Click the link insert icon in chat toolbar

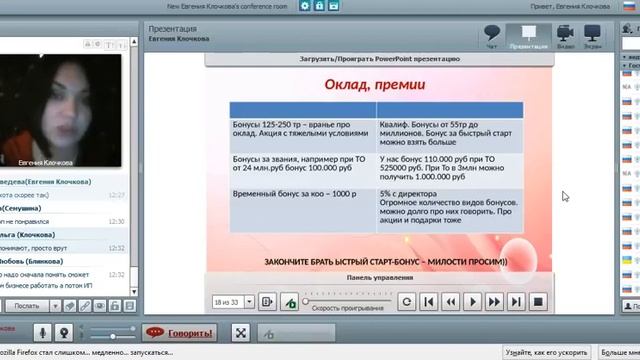(x=85, y=306)
